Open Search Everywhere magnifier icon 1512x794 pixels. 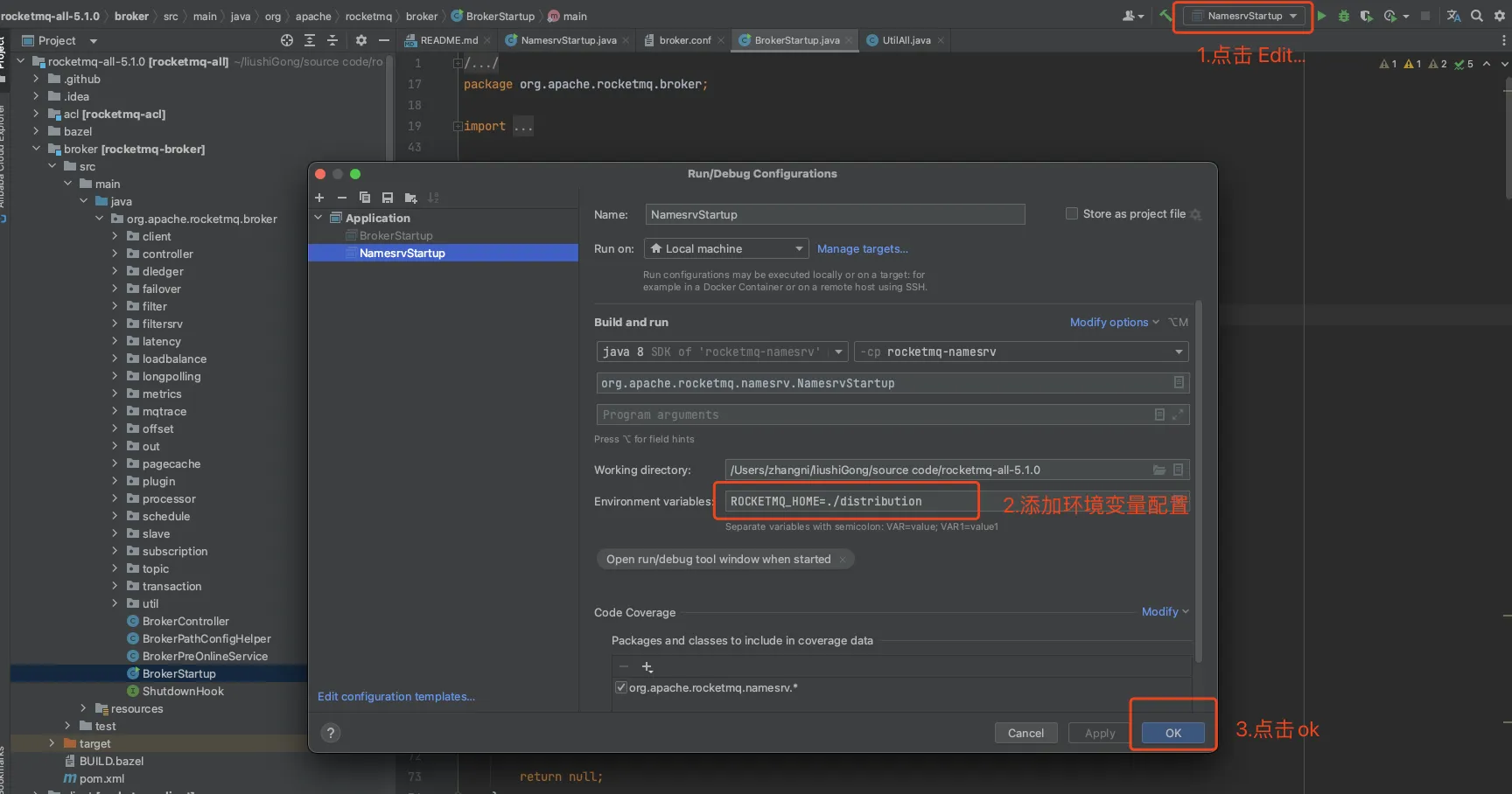1477,16
